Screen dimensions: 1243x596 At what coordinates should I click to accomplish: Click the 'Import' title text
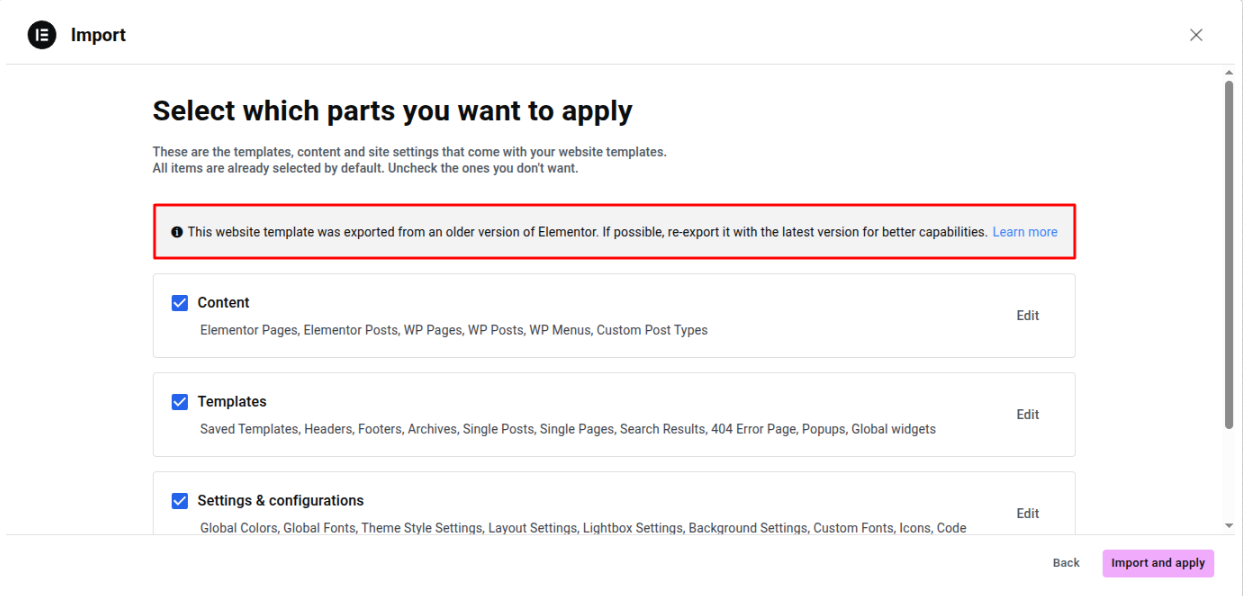[98, 35]
